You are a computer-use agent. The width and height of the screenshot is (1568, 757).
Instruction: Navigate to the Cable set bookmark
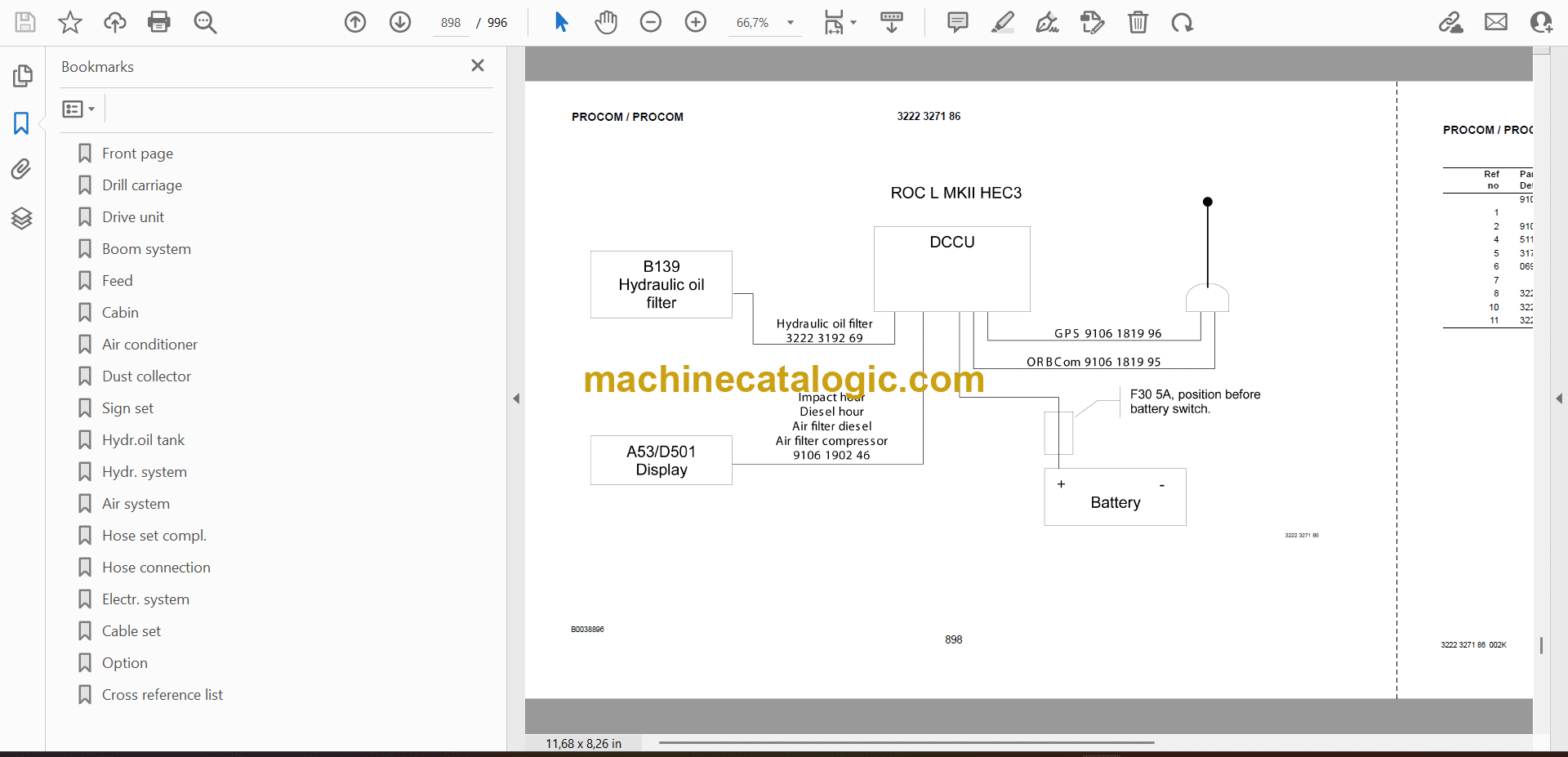point(131,631)
